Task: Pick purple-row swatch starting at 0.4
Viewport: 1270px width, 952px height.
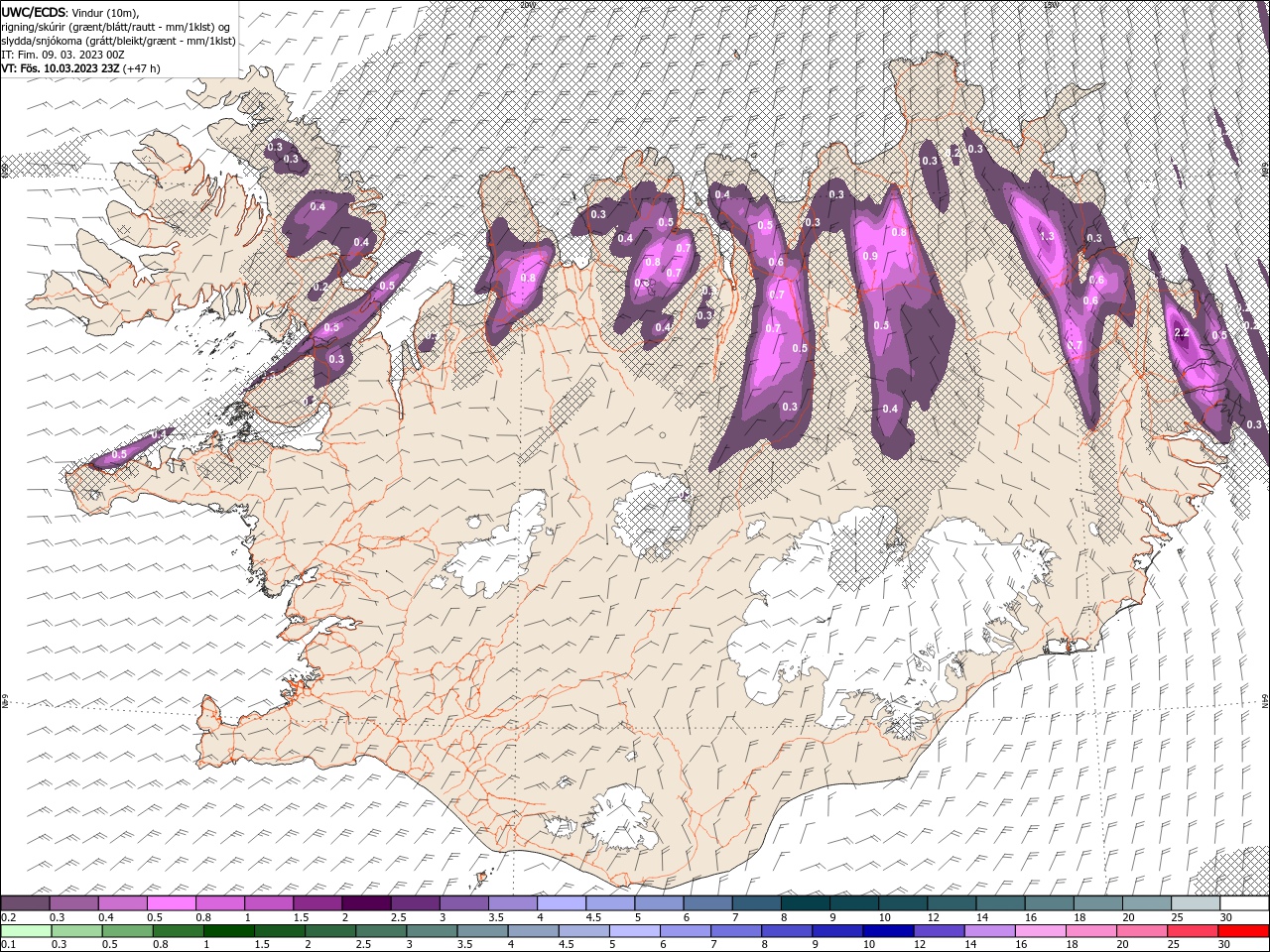Action: [122, 903]
